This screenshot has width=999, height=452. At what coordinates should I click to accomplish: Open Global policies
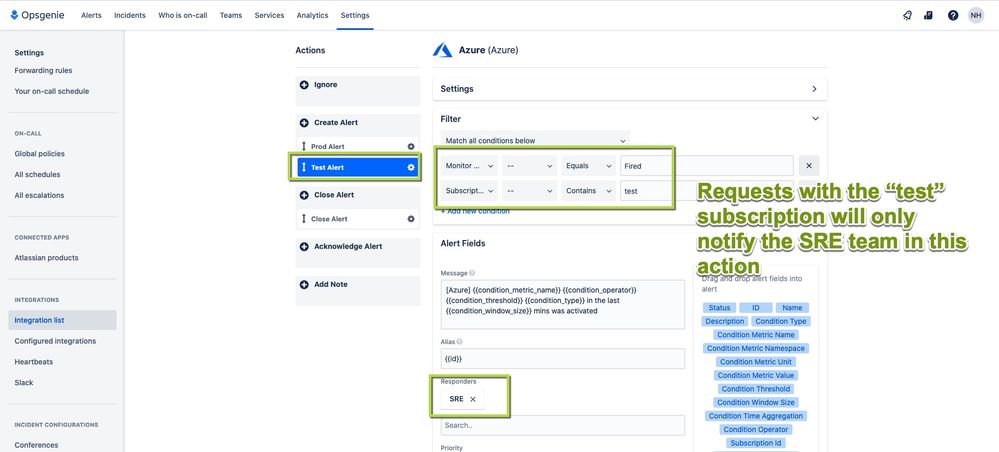pyautogui.click(x=40, y=154)
